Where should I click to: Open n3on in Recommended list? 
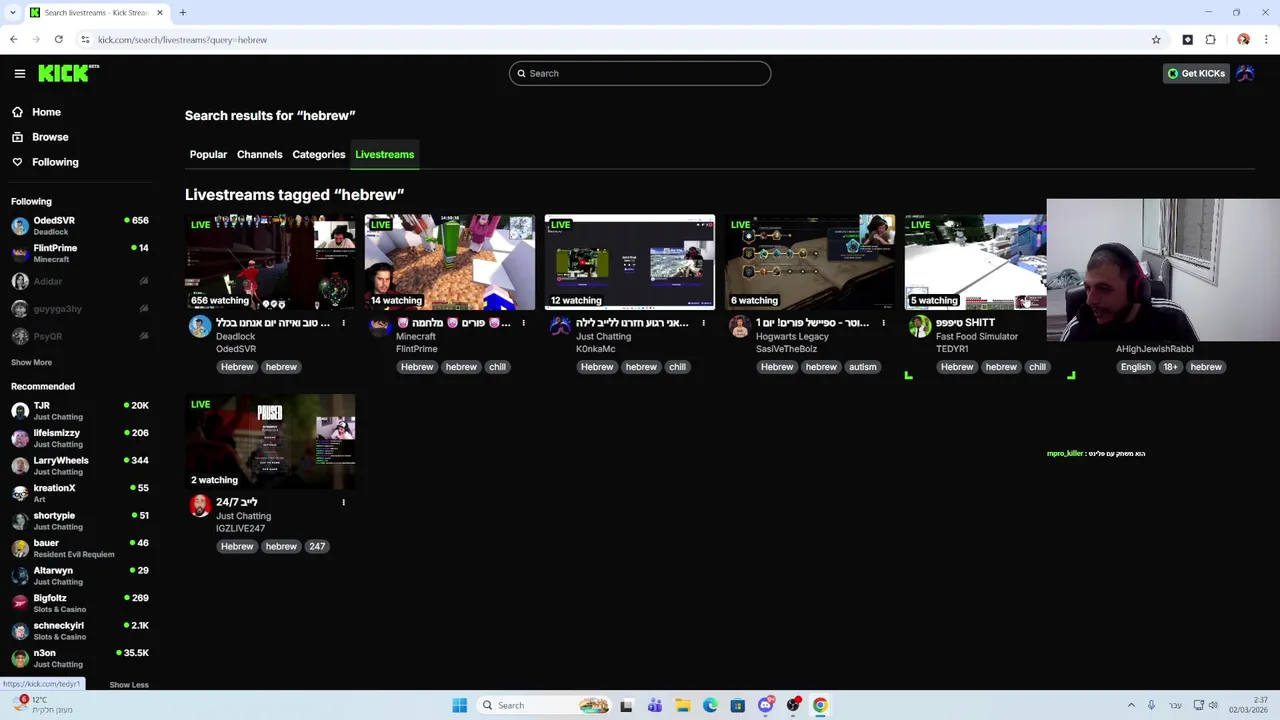80,658
